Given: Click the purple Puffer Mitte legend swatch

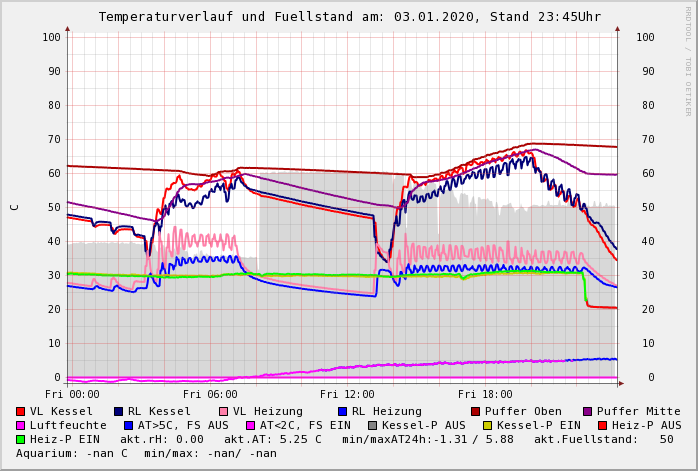Looking at the screenshot, I should coord(587,412).
